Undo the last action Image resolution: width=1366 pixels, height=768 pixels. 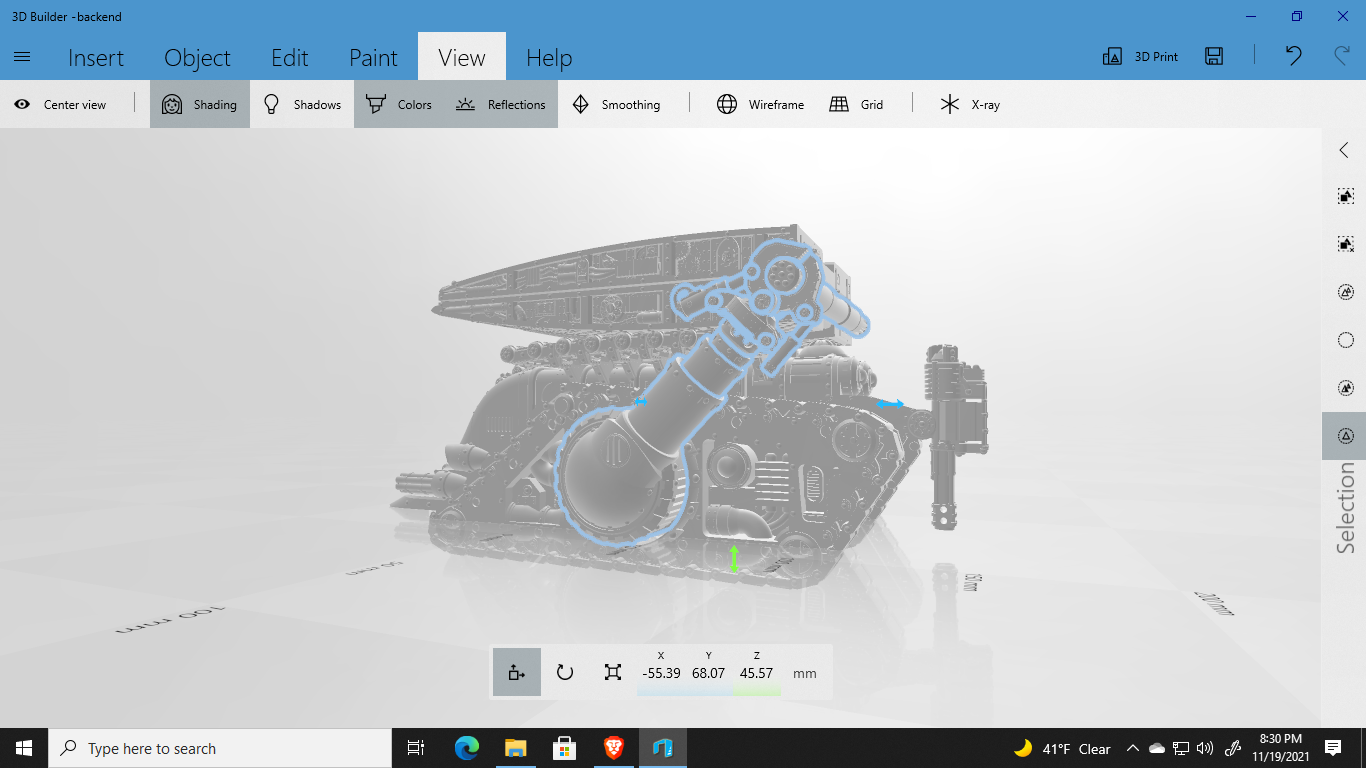tap(1294, 56)
